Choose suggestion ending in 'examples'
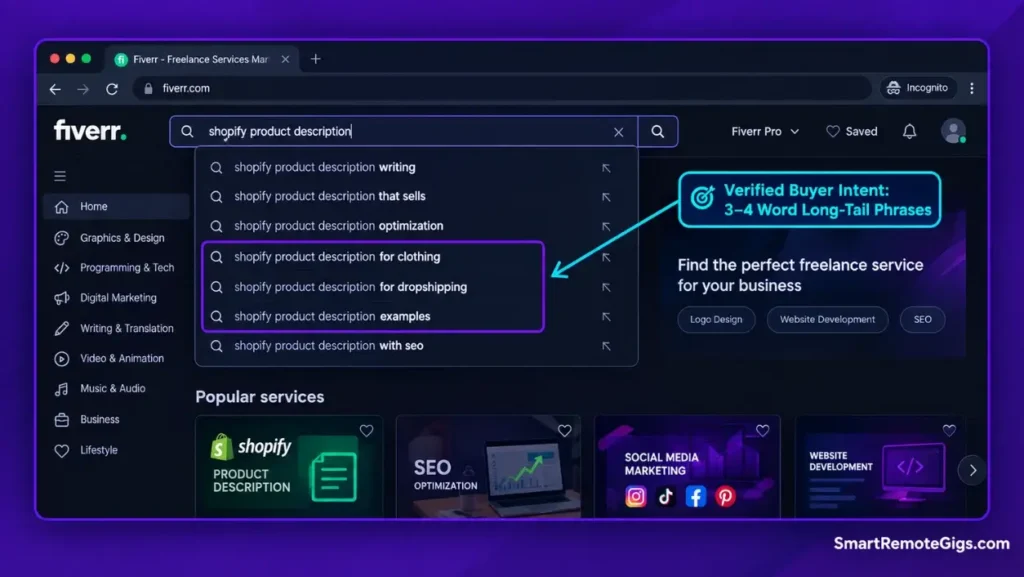This screenshot has width=1024, height=577. pos(416,316)
